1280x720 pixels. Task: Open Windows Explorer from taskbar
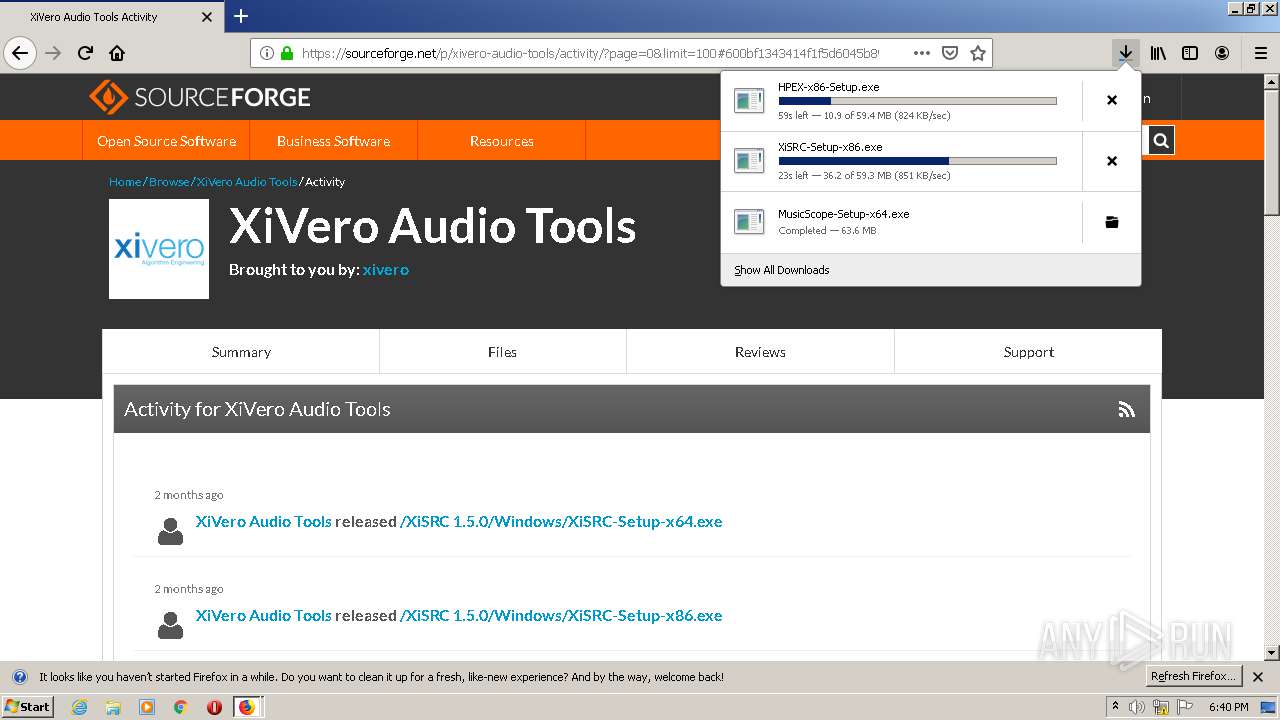tap(113, 707)
